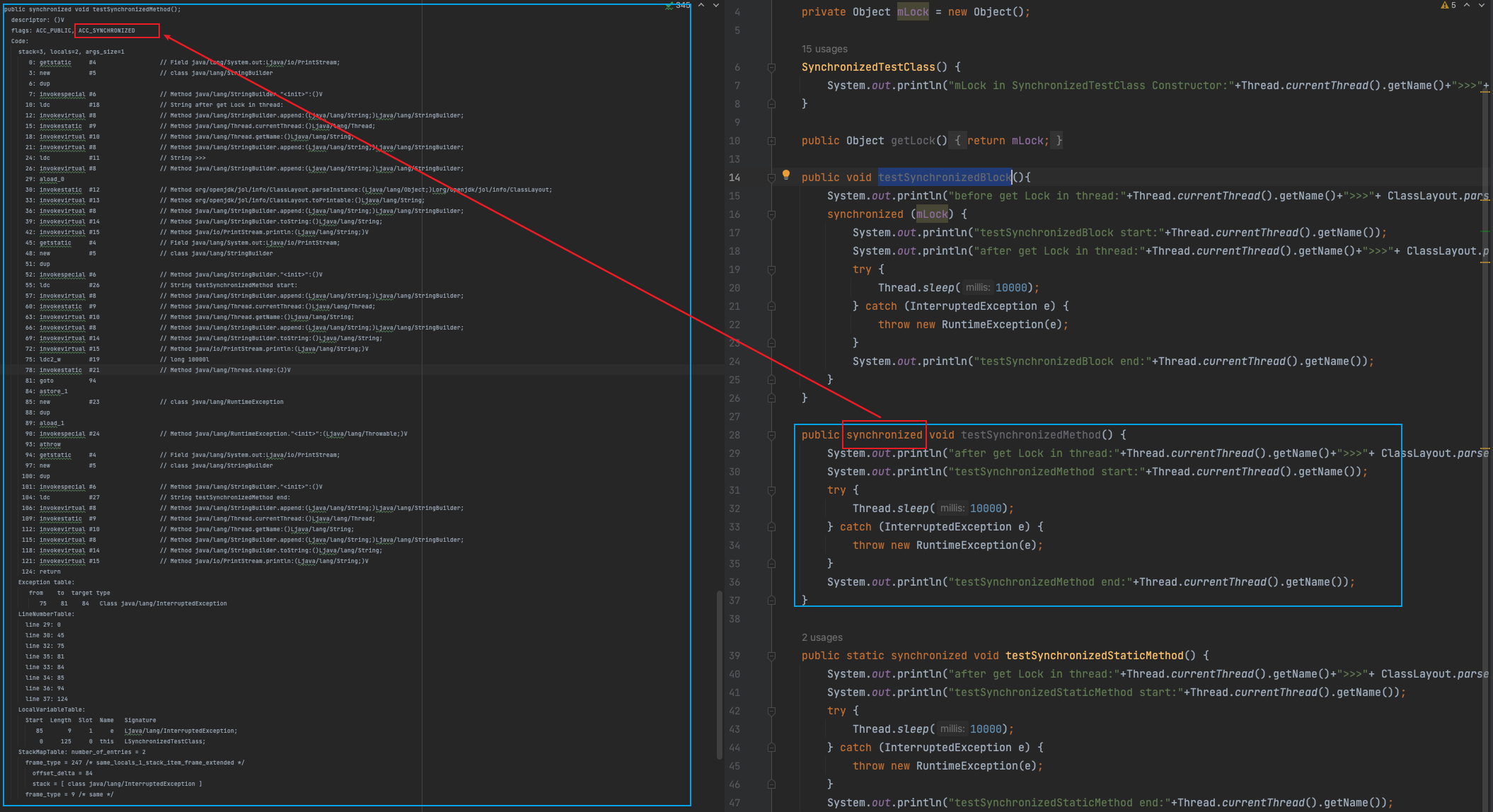
Task: Go to previous highlighted warning in right editor
Action: point(1467,5)
